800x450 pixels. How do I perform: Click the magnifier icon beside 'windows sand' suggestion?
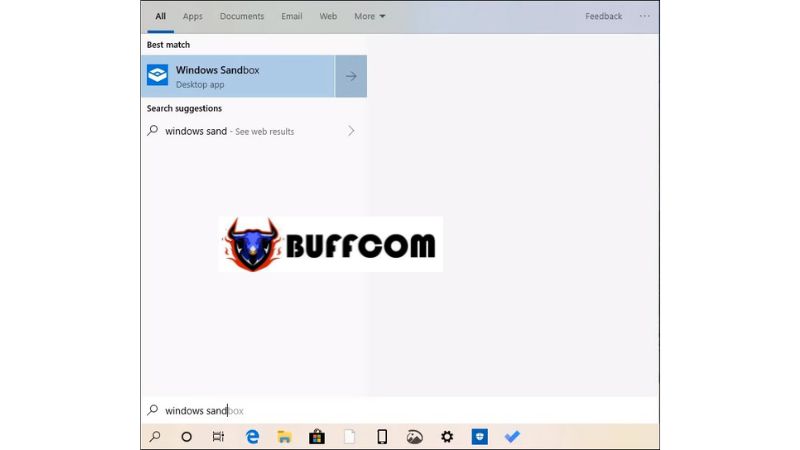[153, 131]
